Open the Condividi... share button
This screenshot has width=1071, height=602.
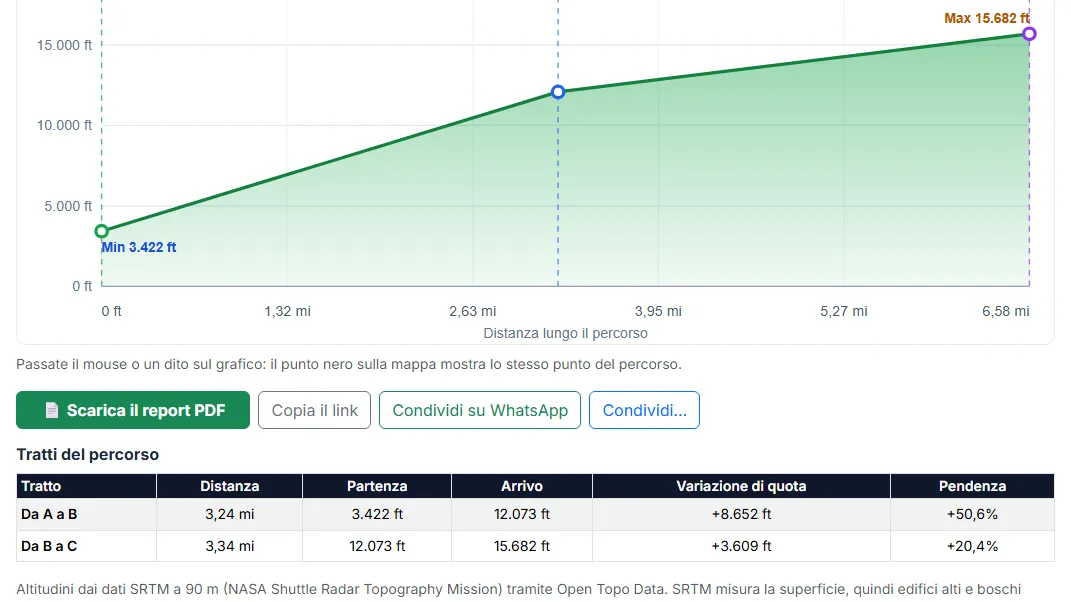(644, 410)
